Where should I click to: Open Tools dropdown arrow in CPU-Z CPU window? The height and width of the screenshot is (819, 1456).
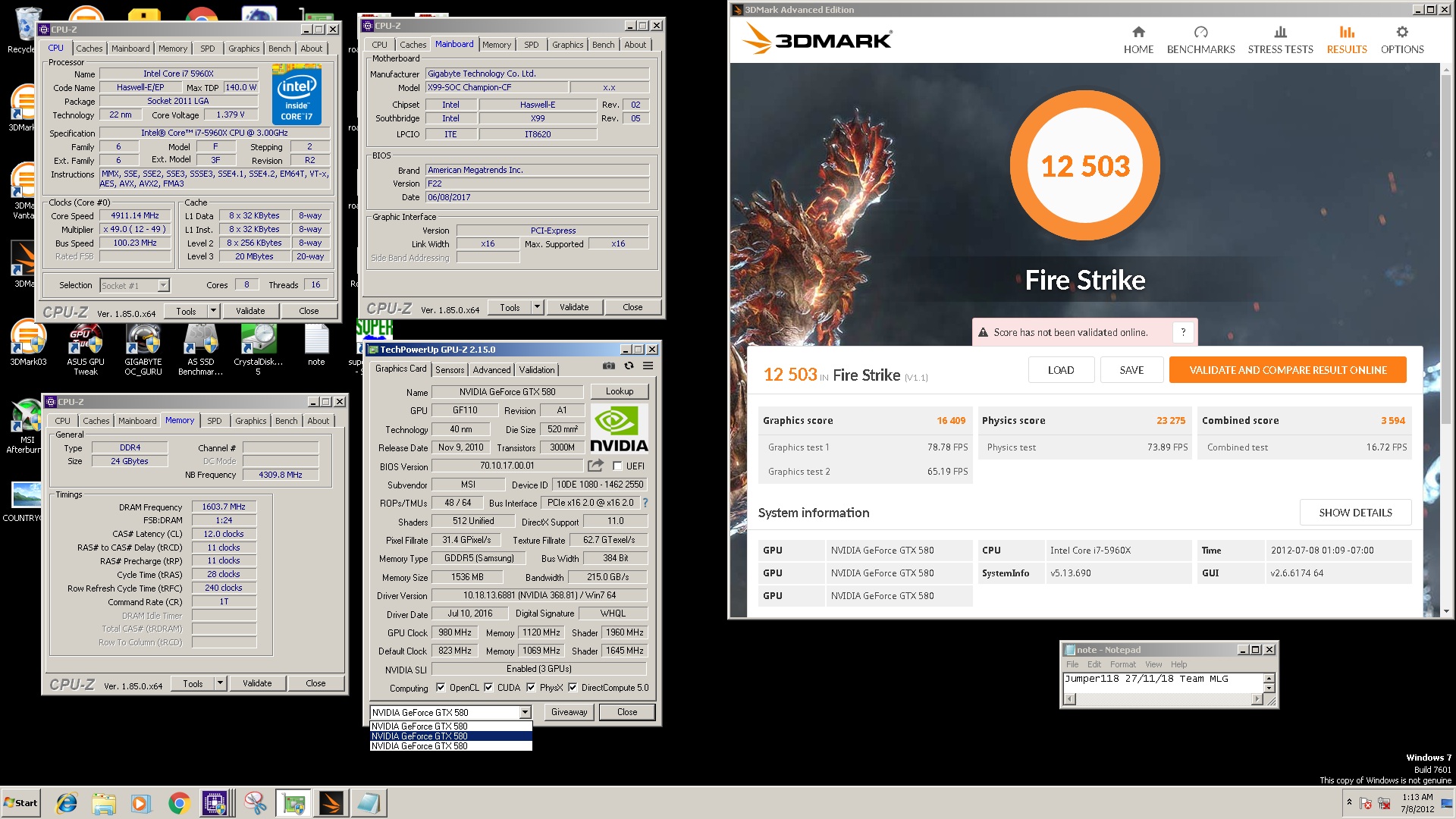[x=213, y=311]
